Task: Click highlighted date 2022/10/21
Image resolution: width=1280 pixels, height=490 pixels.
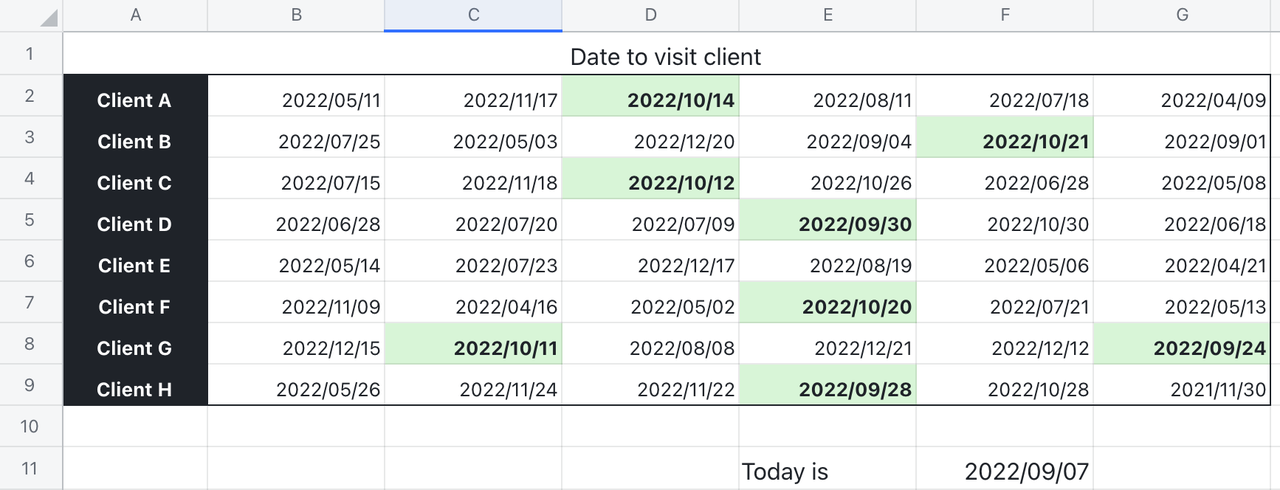Action: click(1005, 142)
